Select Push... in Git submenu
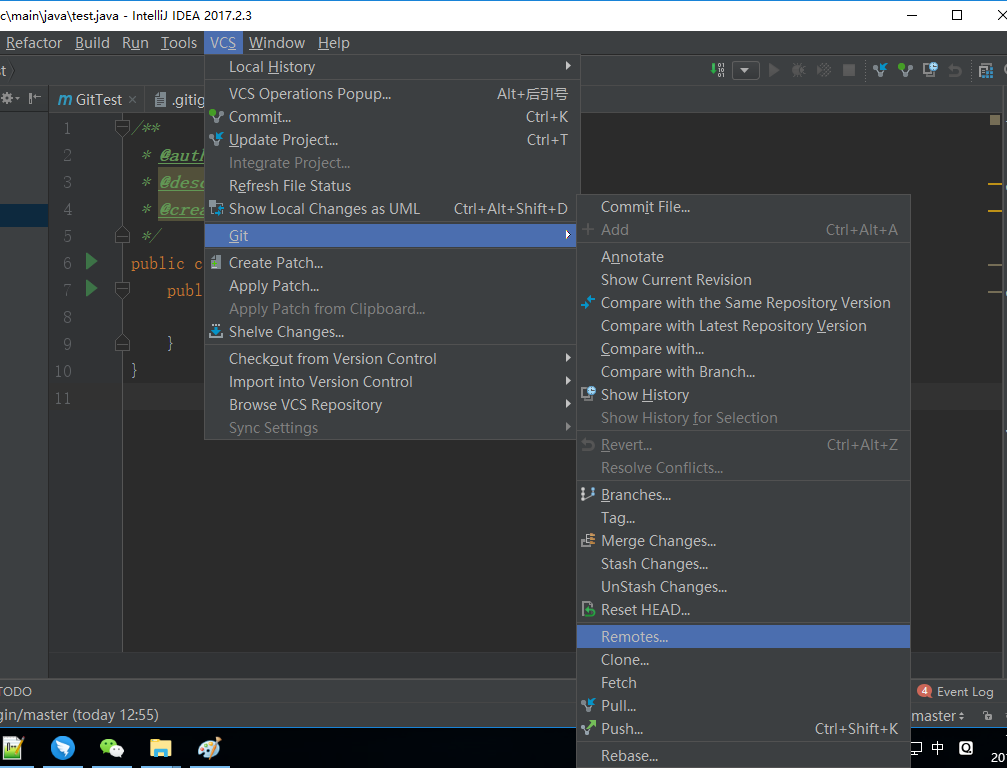 [744, 729]
